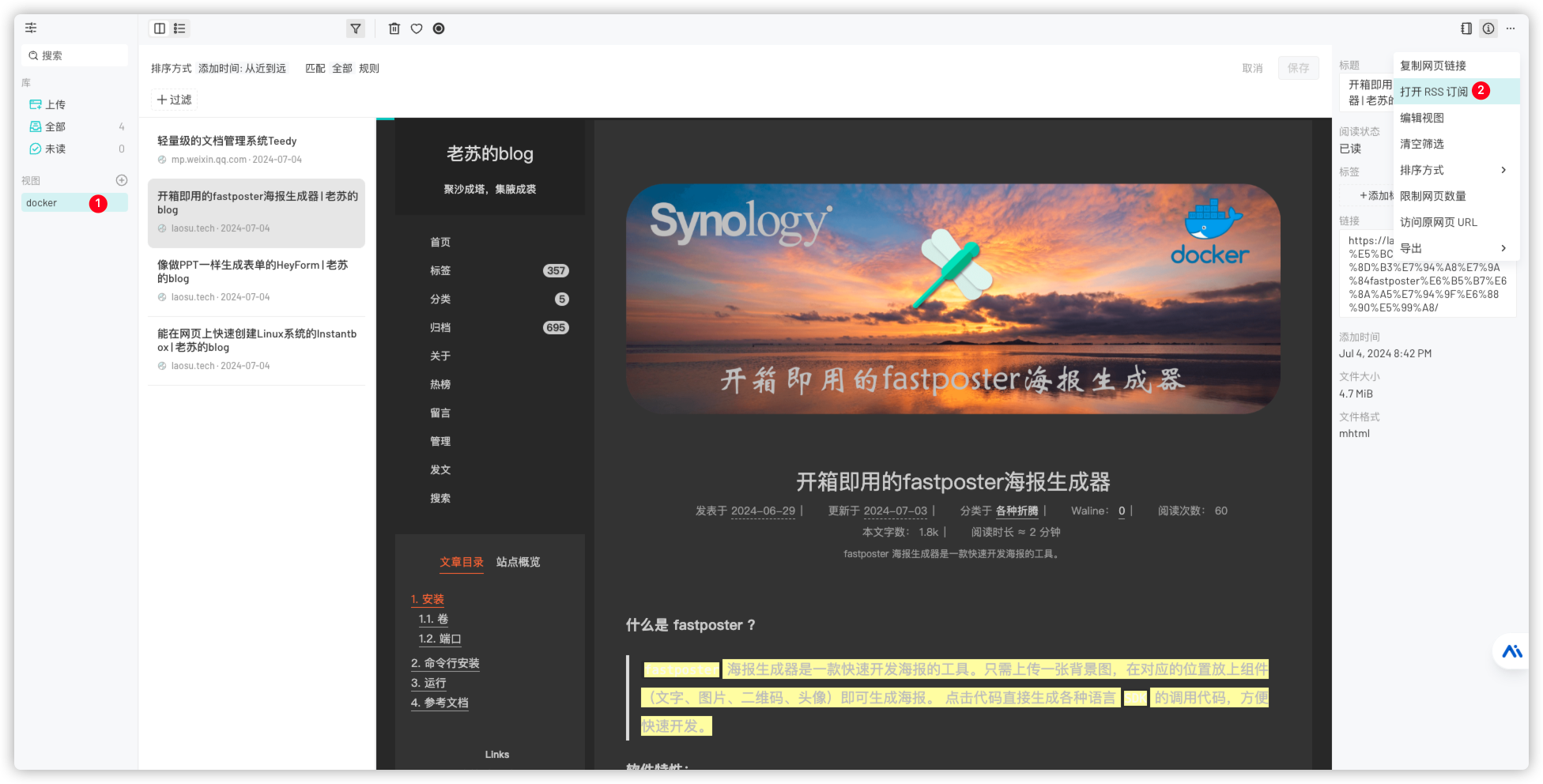Jump to 1.1. 卷 section

point(433,619)
